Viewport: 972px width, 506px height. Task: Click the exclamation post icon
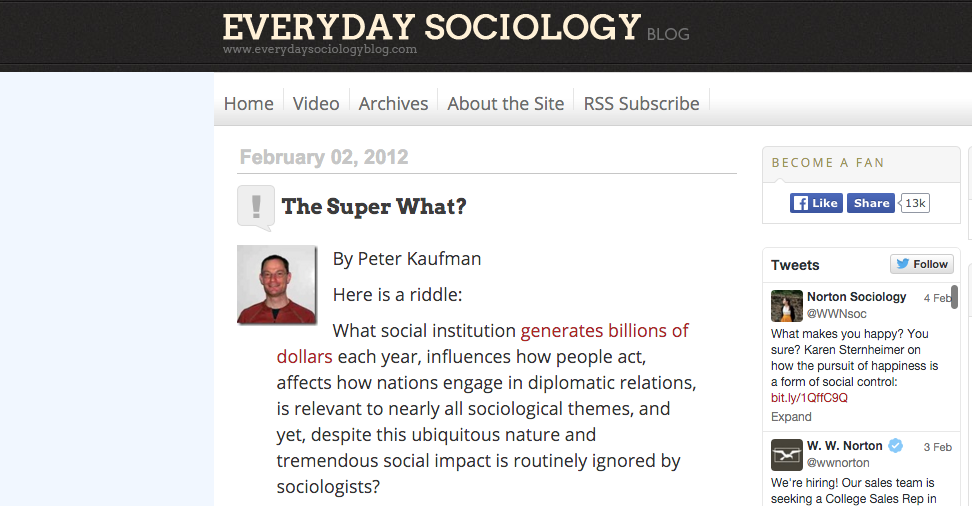[255, 207]
